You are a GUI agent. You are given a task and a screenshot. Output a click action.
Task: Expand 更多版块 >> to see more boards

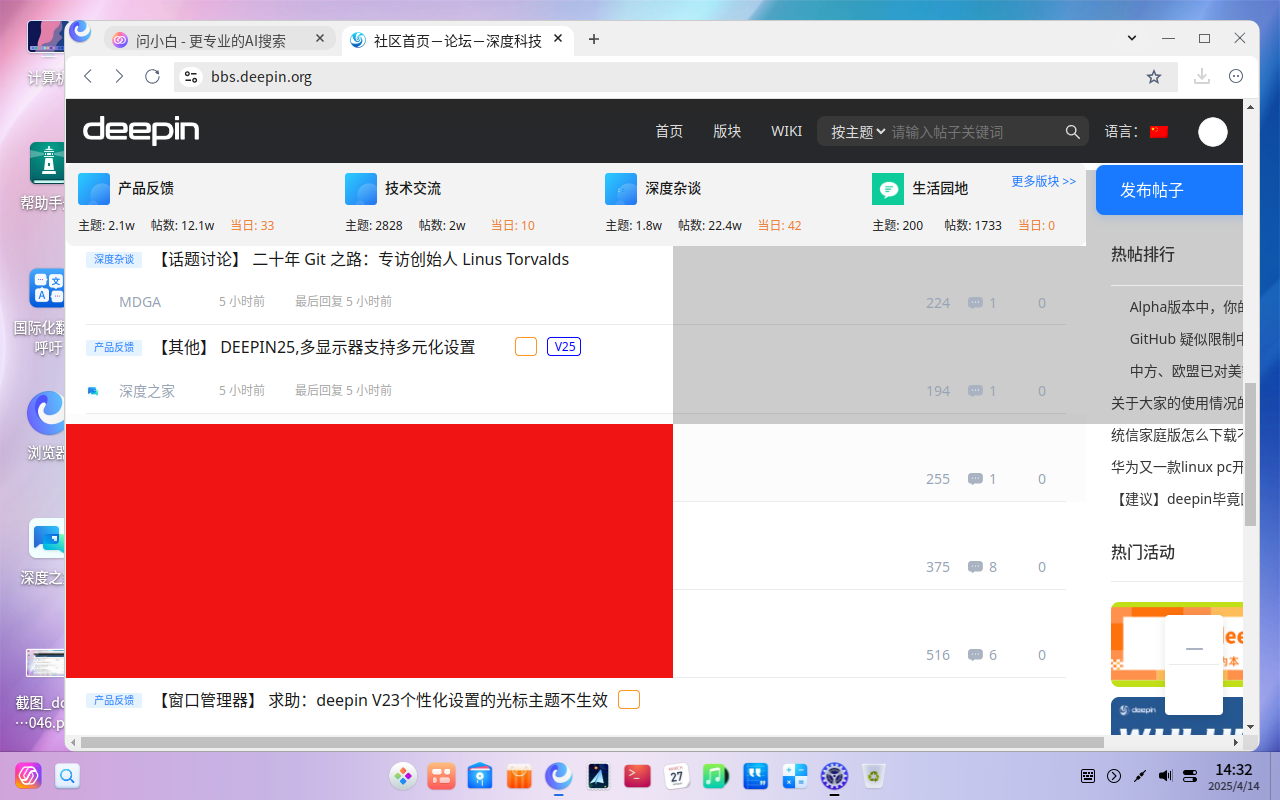1043,181
